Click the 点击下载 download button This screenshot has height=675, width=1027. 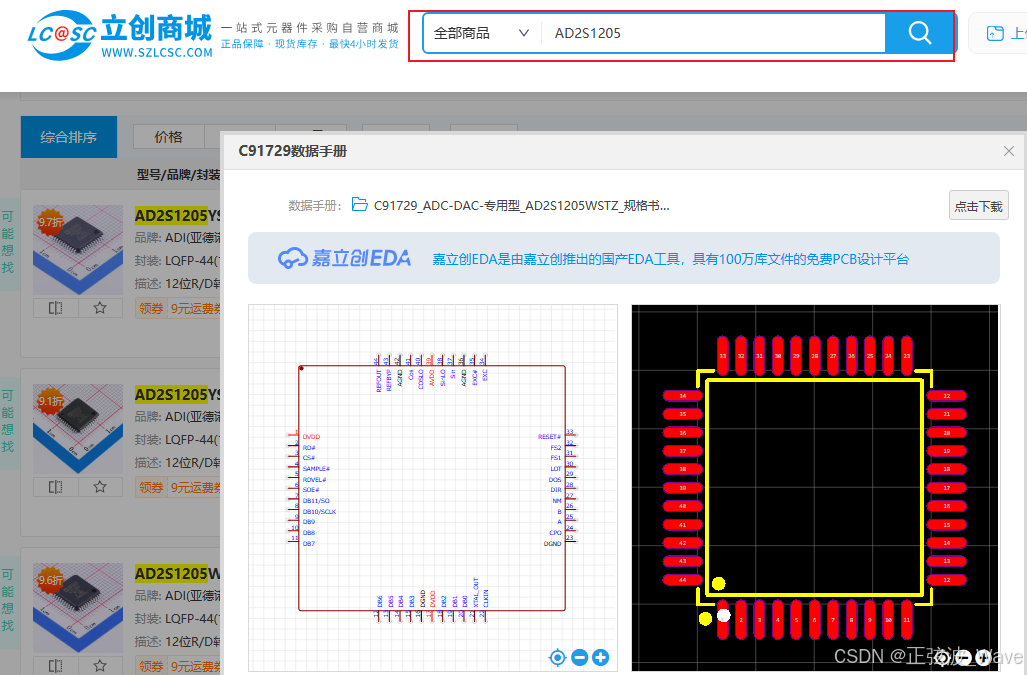[979, 206]
